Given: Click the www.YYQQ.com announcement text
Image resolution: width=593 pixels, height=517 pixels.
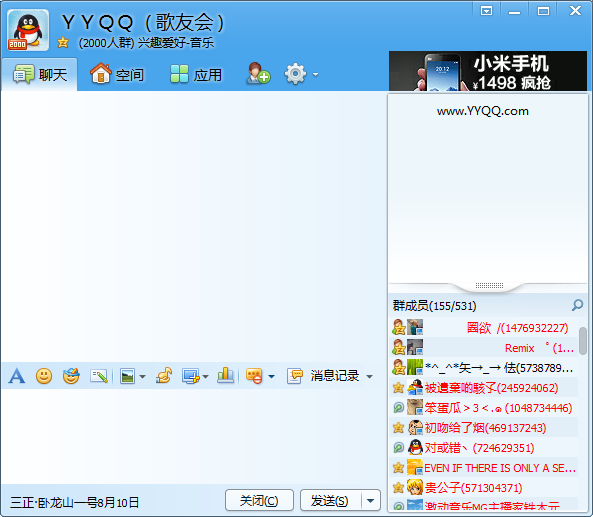Looking at the screenshot, I should [483, 111].
